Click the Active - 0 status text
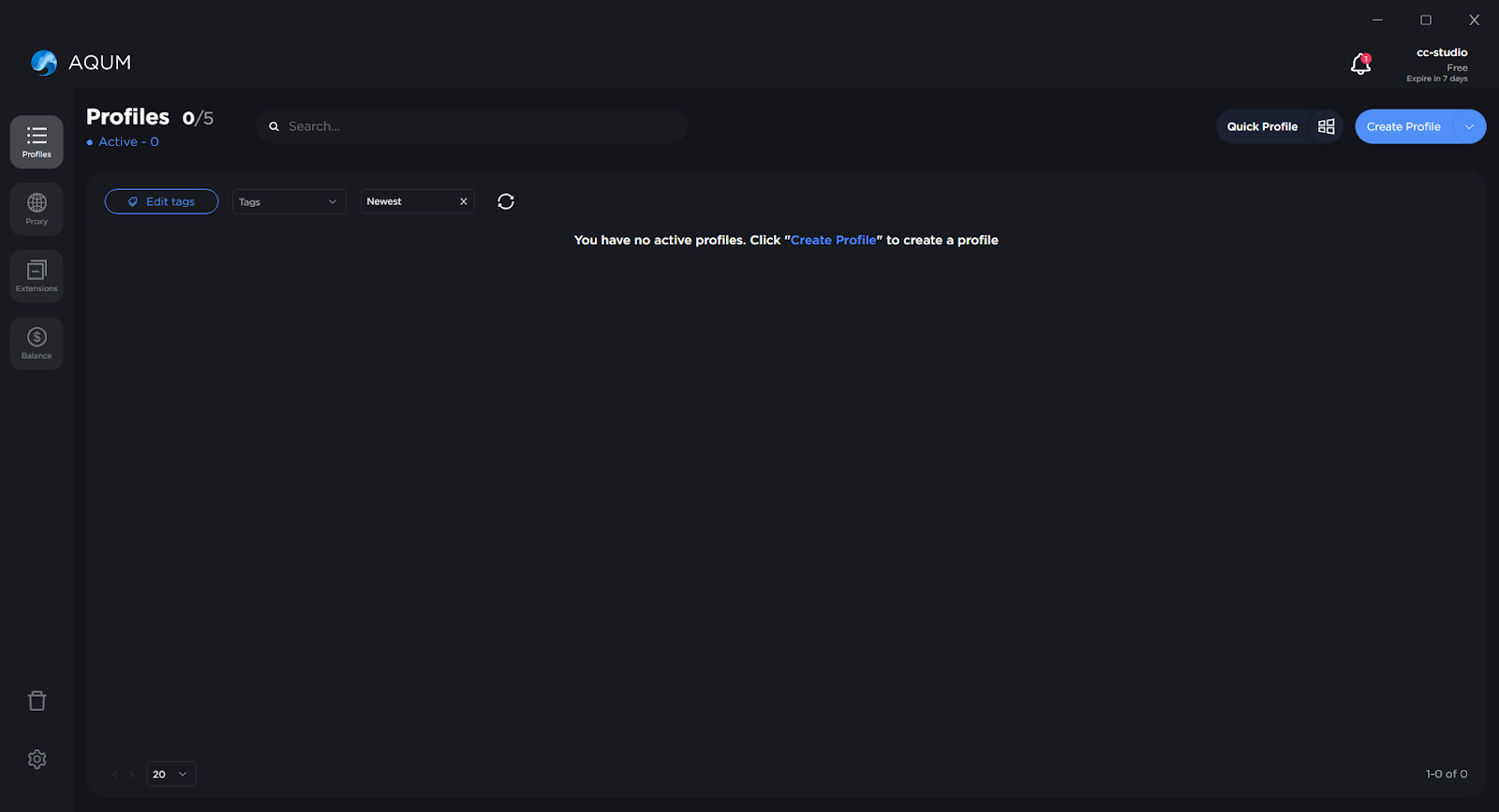Screen dimensions: 1499x812 128,142
